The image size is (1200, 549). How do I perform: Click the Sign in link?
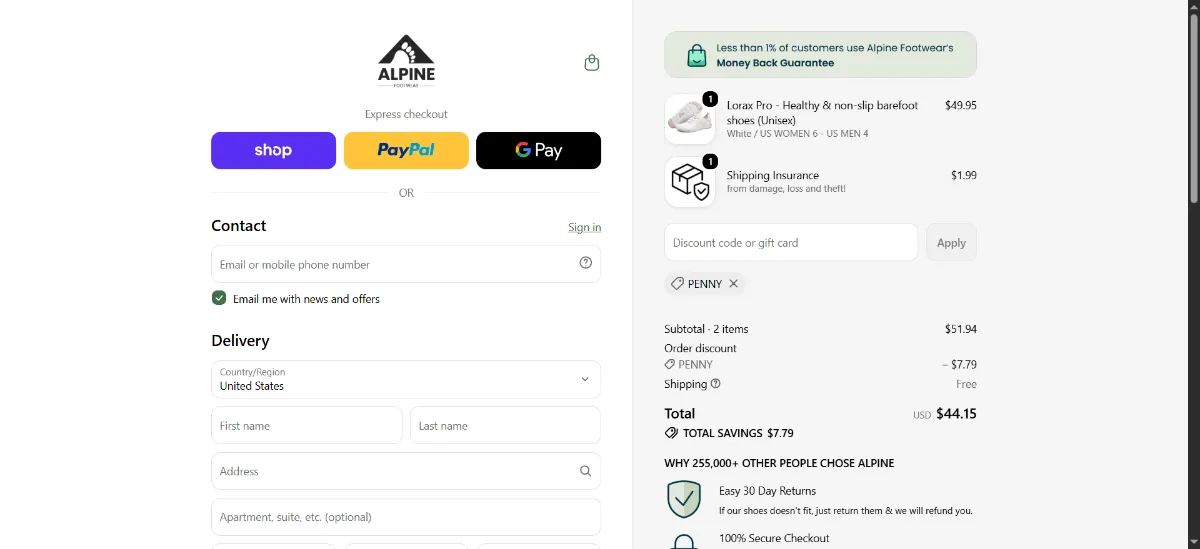[x=584, y=227]
